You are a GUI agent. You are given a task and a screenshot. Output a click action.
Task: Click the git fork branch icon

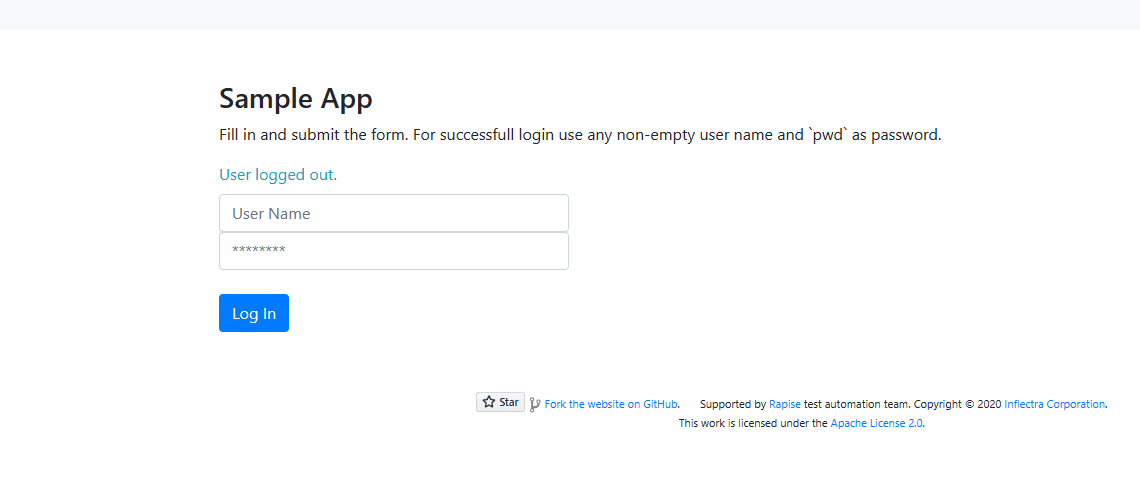[535, 405]
